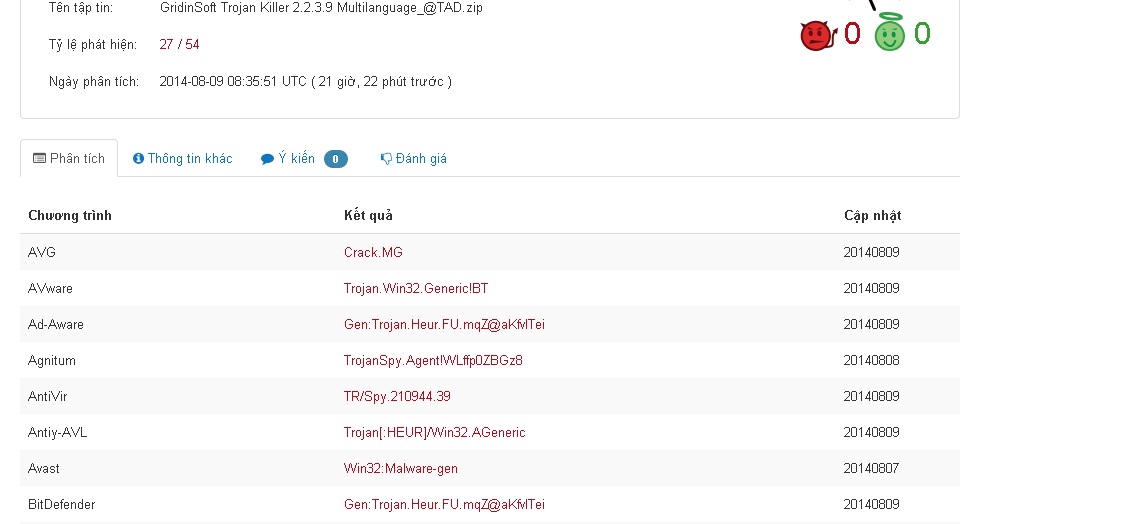The width and height of the screenshot is (1126, 524).
Task: Click the Ý kiến count badge showing 0
Action: (335, 159)
